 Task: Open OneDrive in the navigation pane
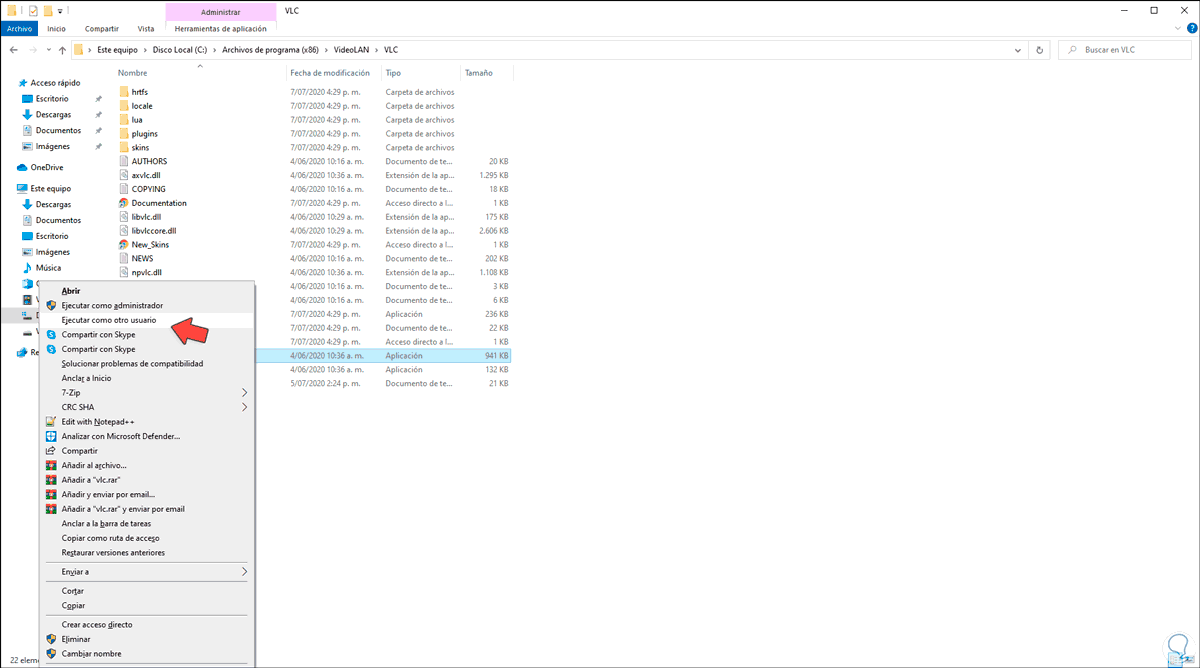[x=47, y=167]
